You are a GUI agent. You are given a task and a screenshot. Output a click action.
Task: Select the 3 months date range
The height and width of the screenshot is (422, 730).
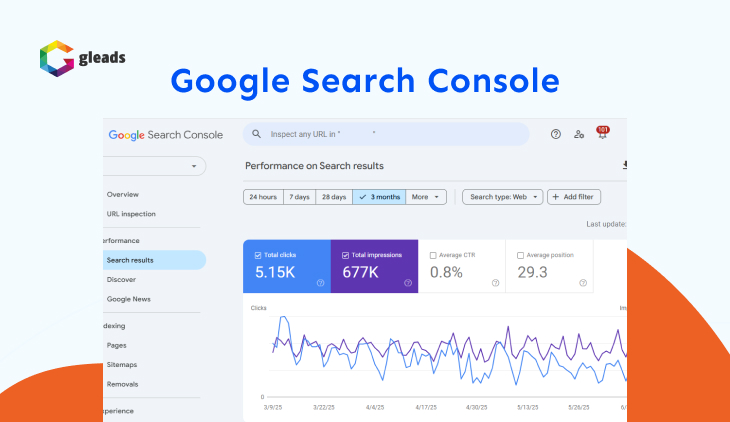(379, 197)
